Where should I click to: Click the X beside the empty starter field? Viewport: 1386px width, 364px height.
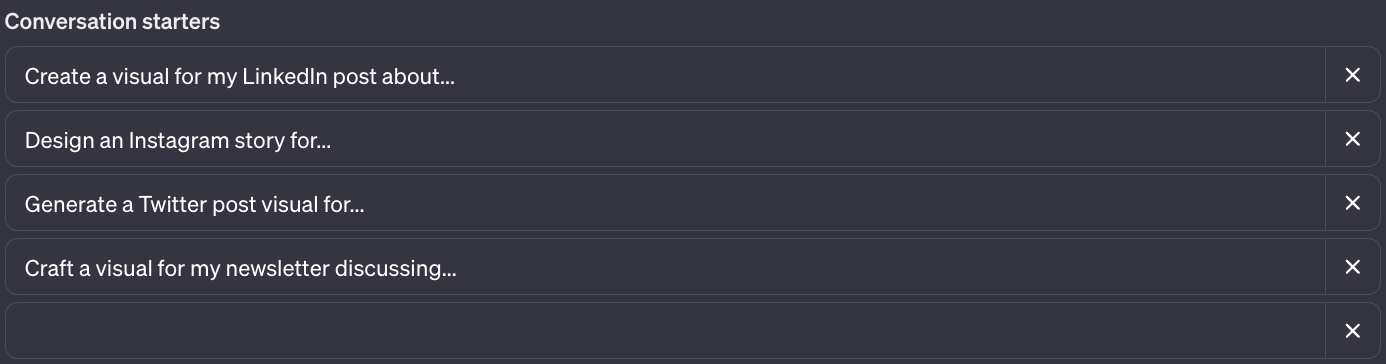pos(1353,331)
